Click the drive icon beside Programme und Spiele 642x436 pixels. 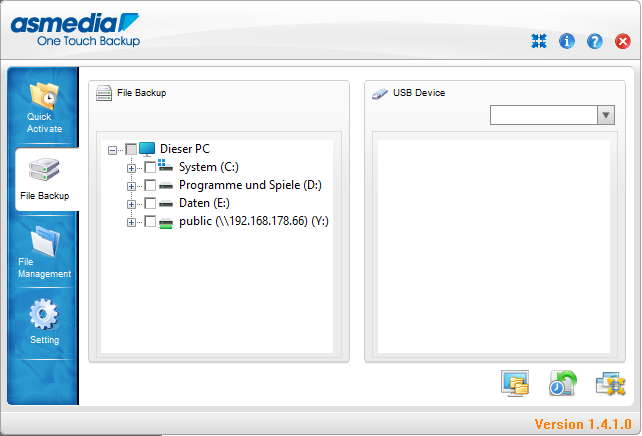click(165, 186)
